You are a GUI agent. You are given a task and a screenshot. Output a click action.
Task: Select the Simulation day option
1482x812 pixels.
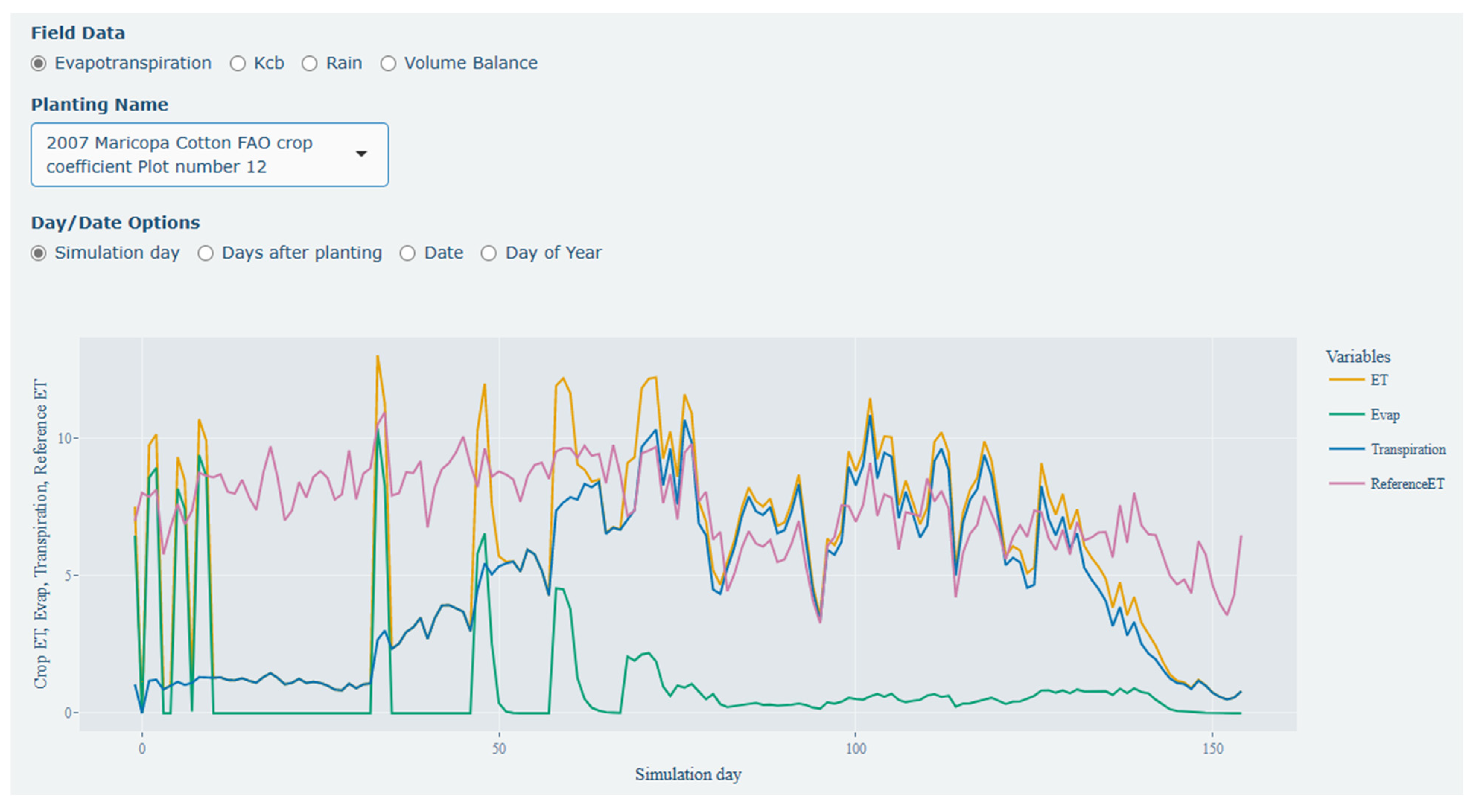pyautogui.click(x=39, y=253)
